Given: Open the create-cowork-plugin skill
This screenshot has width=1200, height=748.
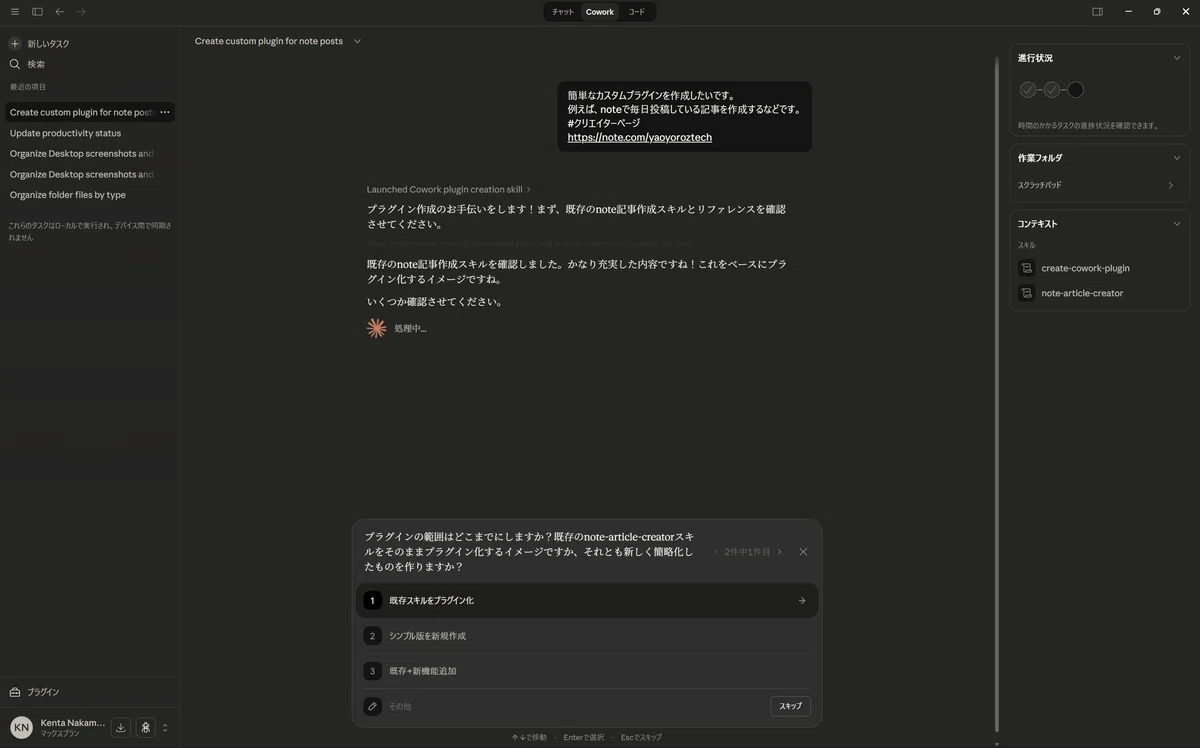Looking at the screenshot, I should 1085,268.
